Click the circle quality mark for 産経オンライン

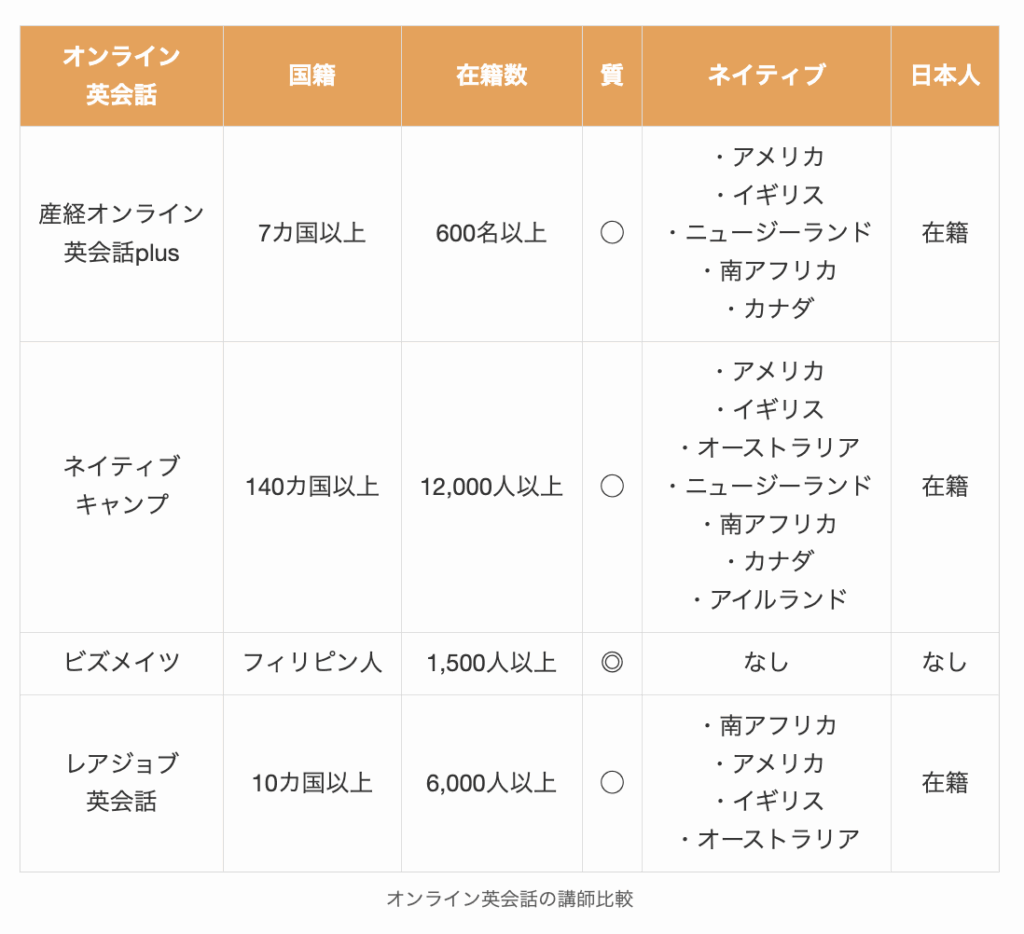611,233
